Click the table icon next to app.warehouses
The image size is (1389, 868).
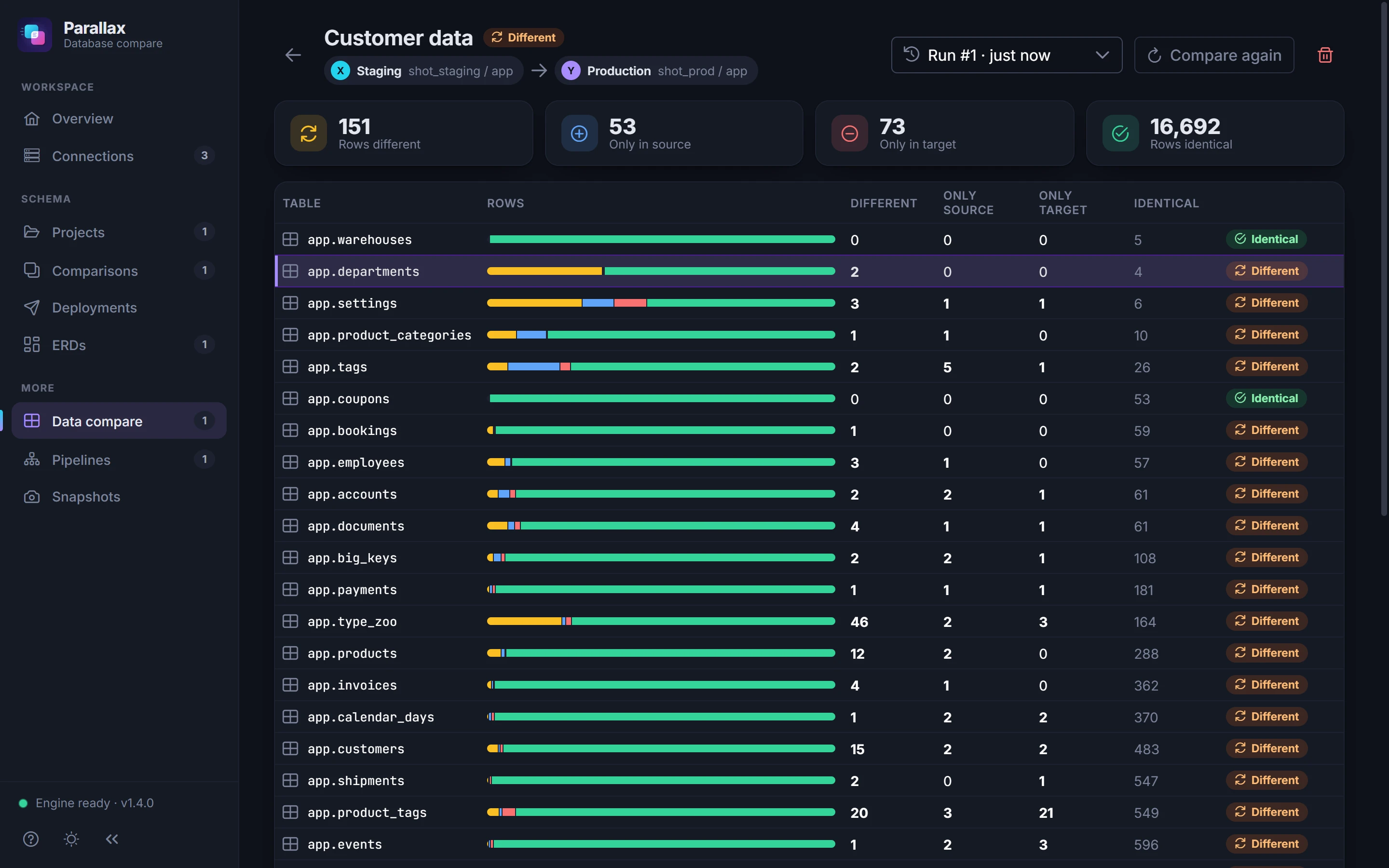tap(290, 239)
